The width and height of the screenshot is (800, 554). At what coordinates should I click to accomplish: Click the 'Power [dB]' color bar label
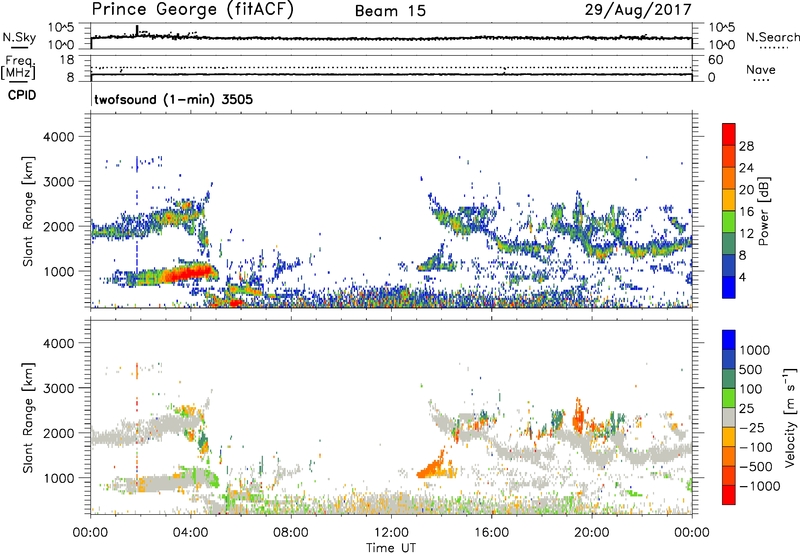763,211
